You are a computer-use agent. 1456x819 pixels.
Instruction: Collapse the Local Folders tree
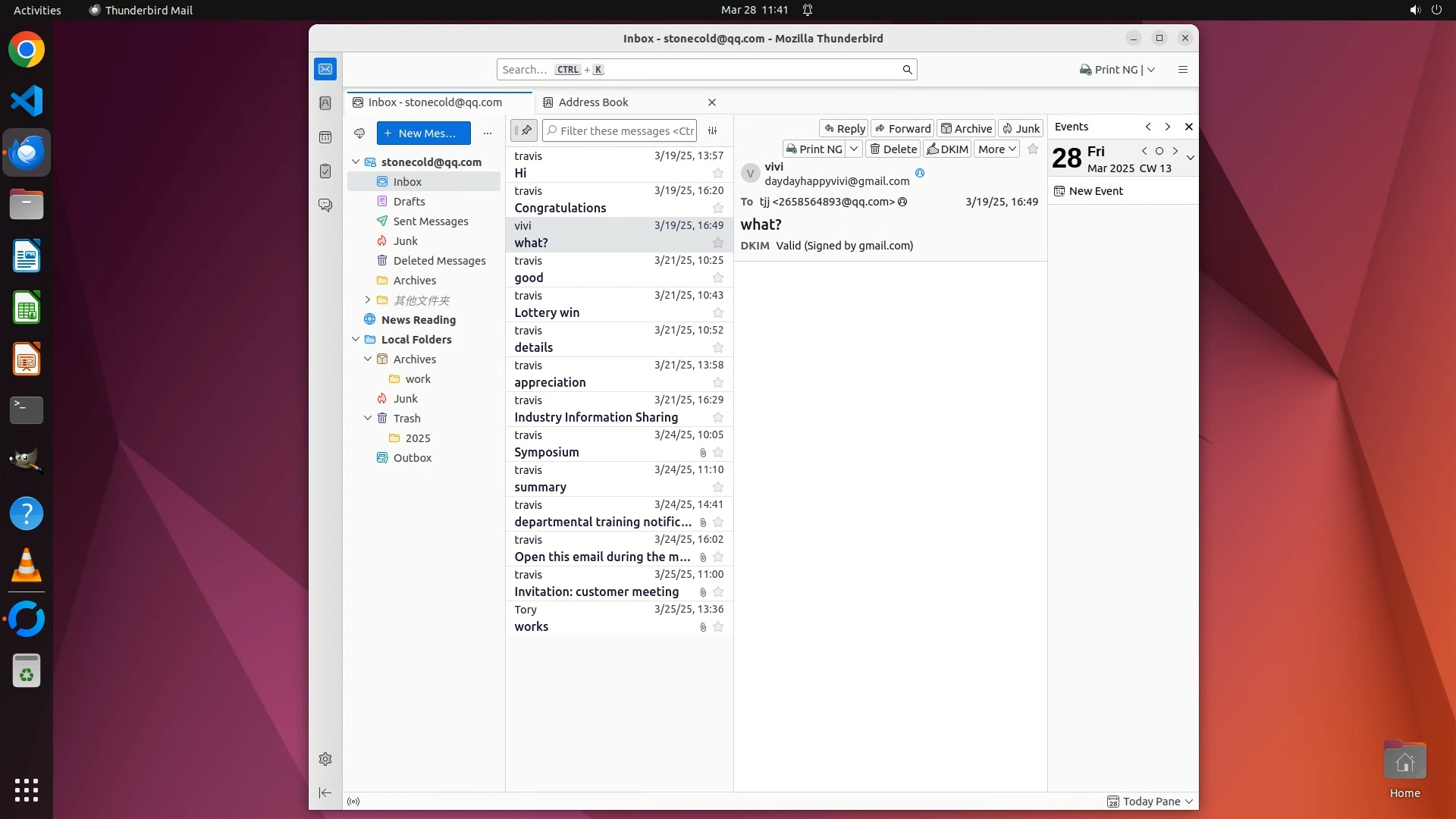tap(356, 340)
